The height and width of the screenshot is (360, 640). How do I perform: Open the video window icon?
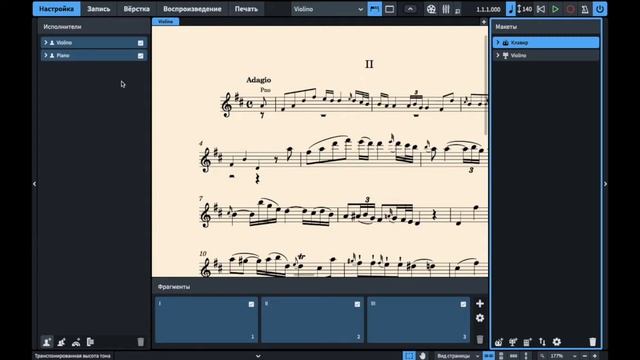pos(431,9)
